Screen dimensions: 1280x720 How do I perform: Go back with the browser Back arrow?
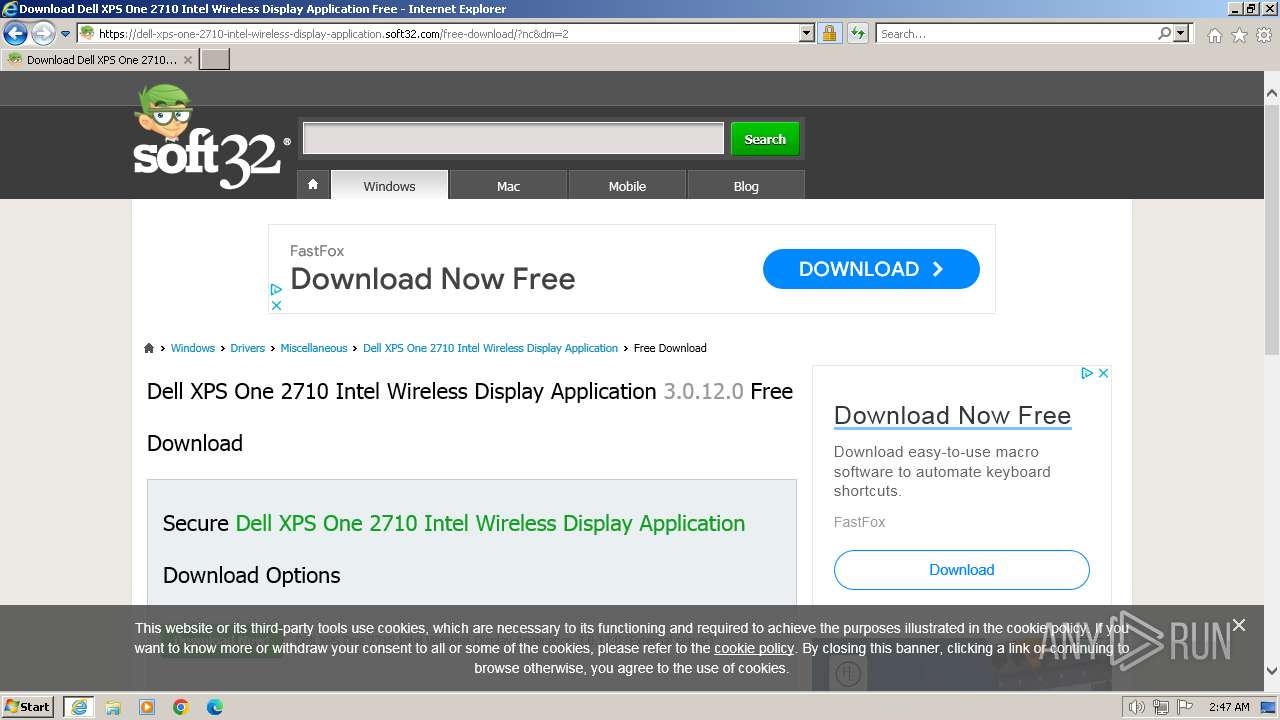coord(16,34)
